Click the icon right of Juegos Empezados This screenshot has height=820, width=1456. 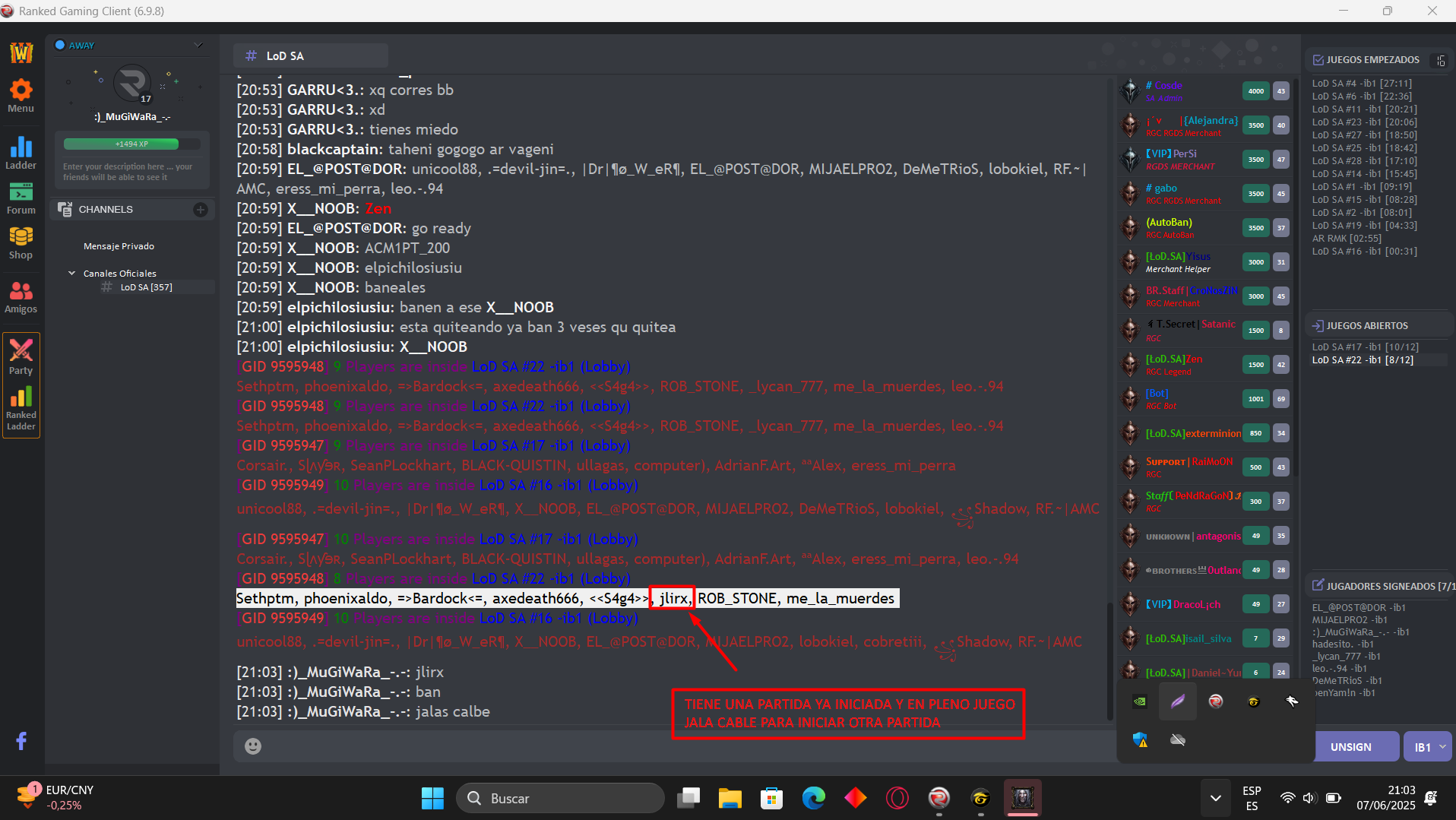[1442, 60]
